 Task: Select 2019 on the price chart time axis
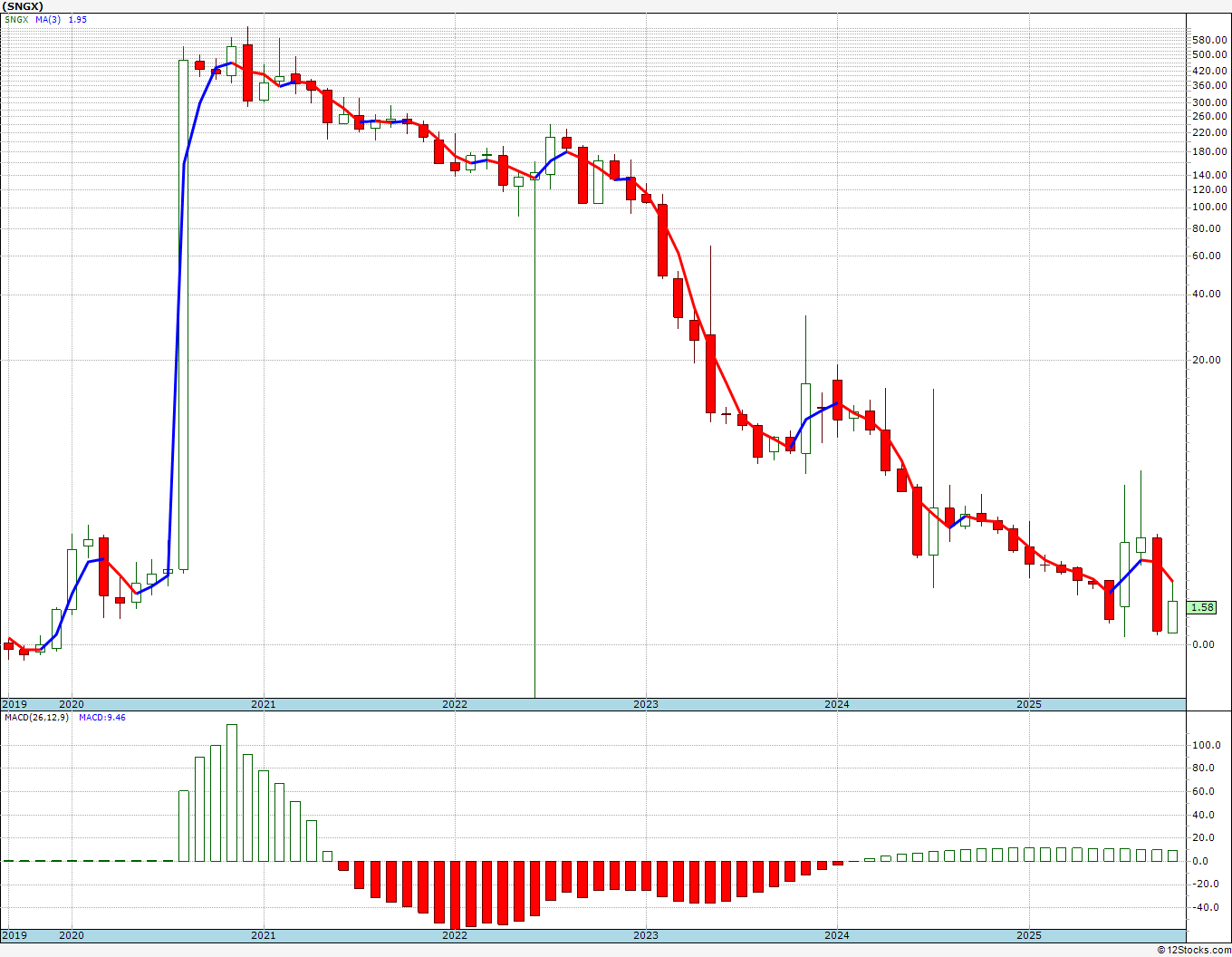pyautogui.click(x=14, y=704)
